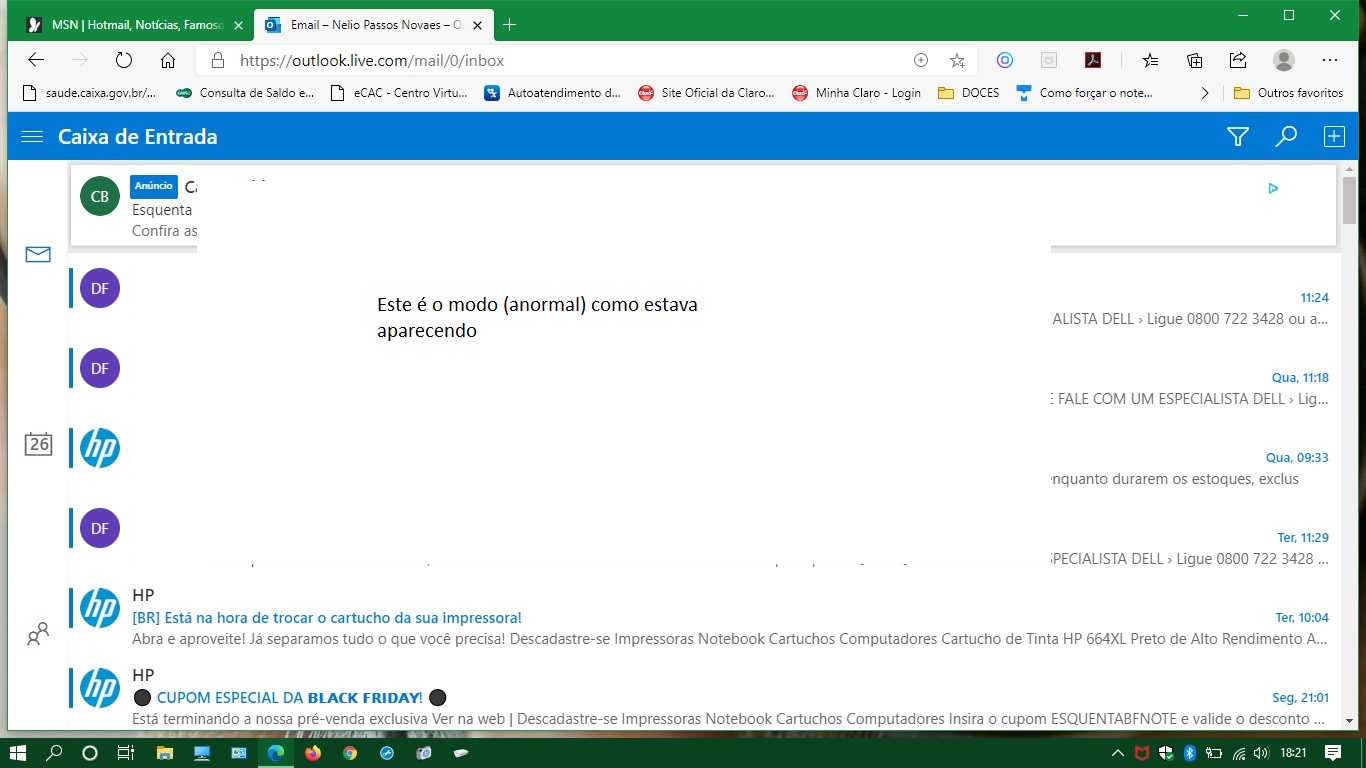The width and height of the screenshot is (1366, 768).
Task: Open the Favorites list button
Action: (x=1150, y=60)
